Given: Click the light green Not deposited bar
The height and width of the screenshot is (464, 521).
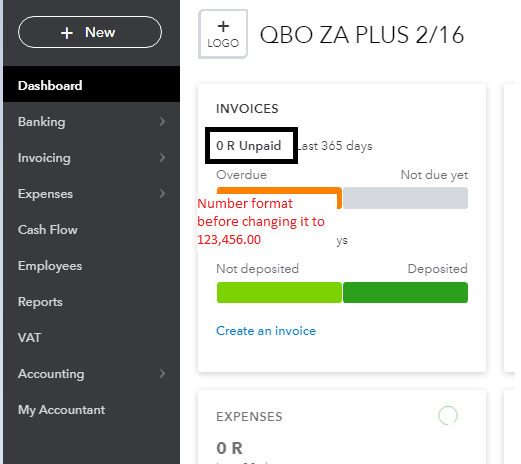Looking at the screenshot, I should 279,292.
